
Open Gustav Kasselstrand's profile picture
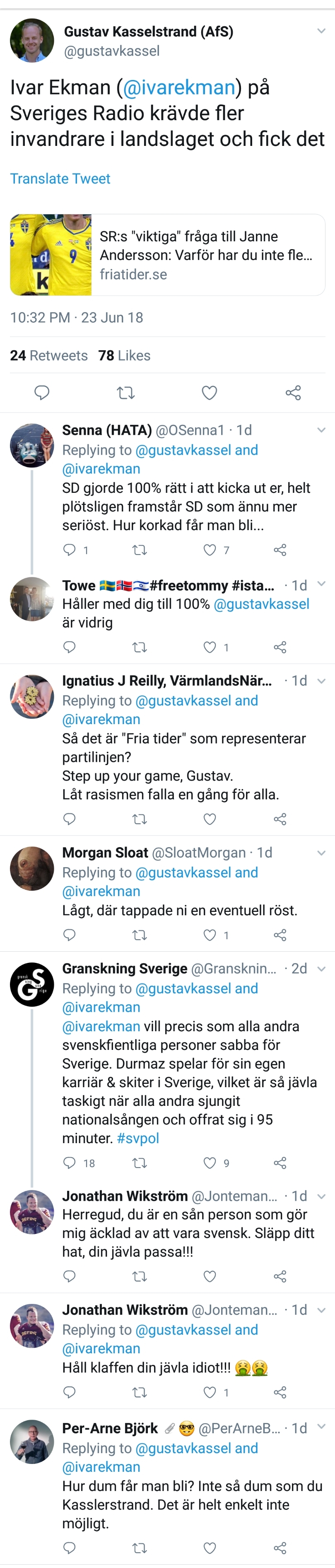pos(31,41)
